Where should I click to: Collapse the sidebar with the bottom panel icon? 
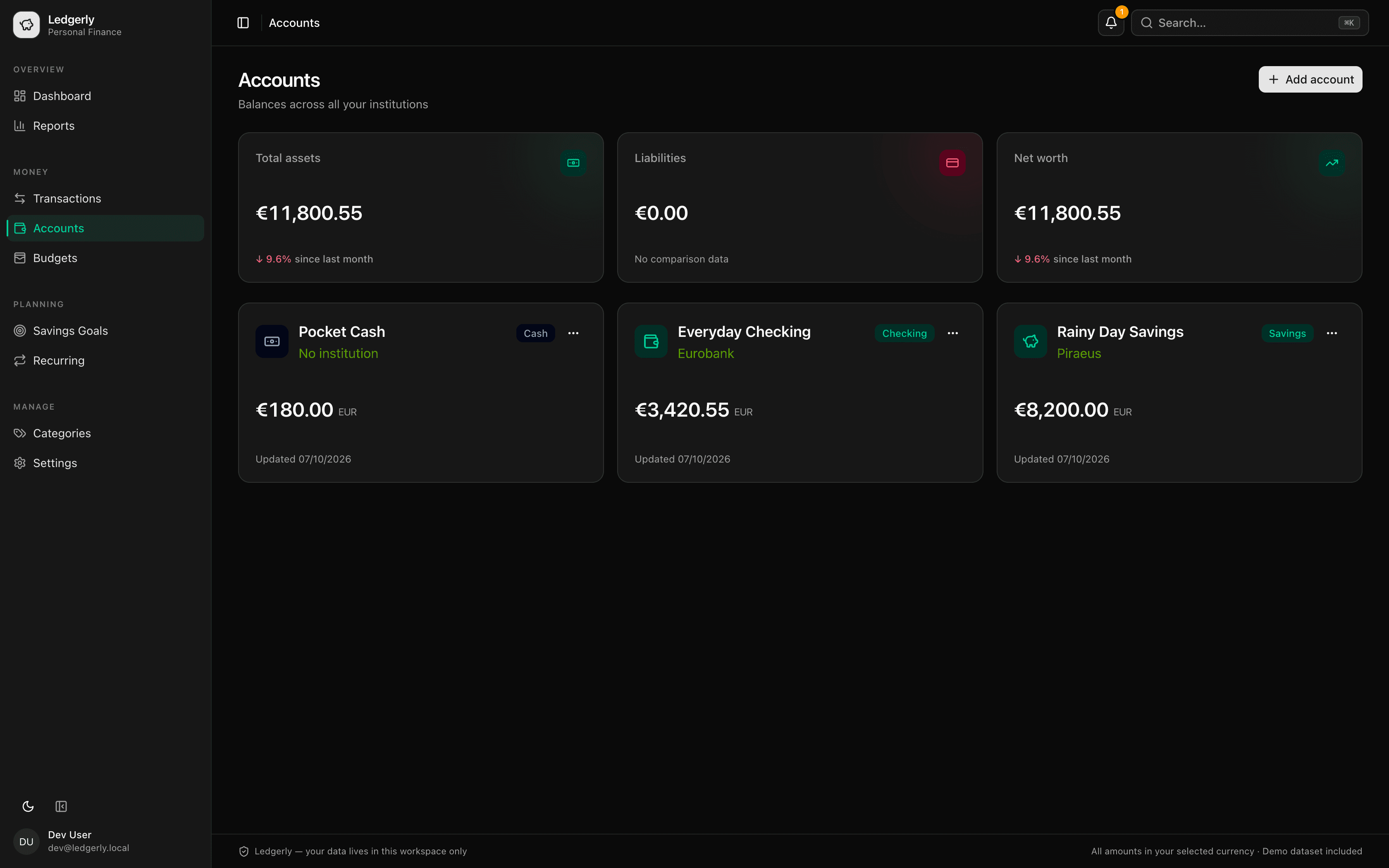[62, 806]
